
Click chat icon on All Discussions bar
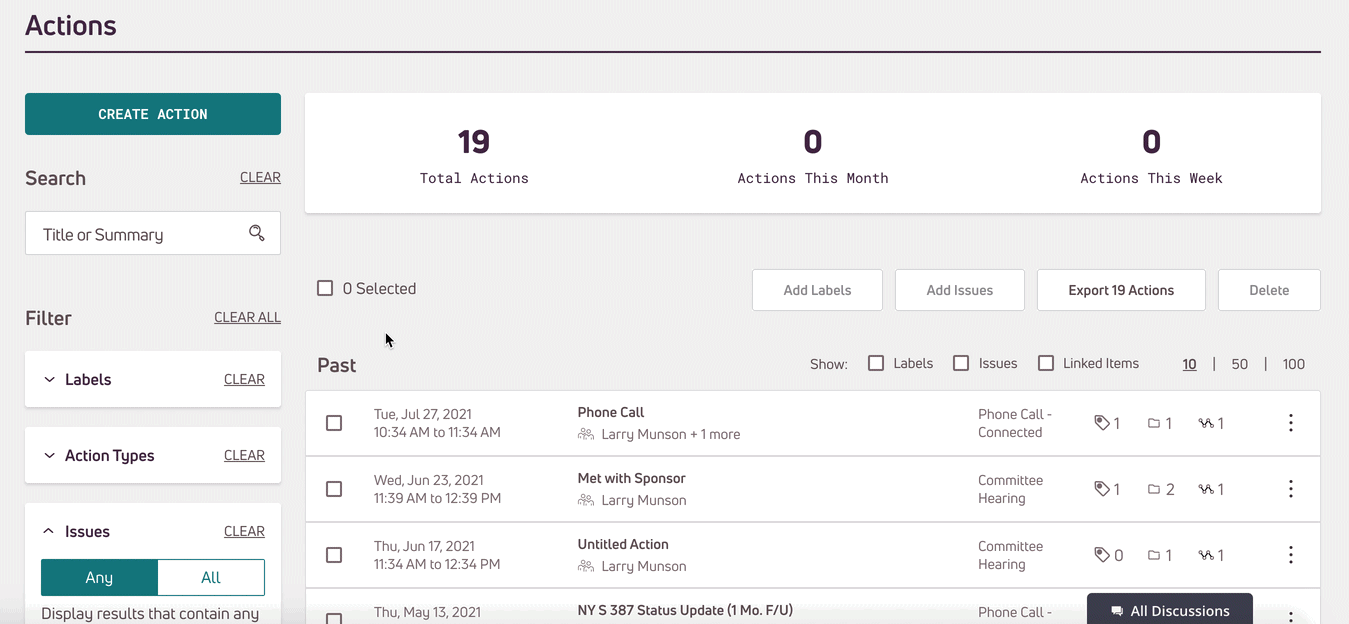point(1117,611)
